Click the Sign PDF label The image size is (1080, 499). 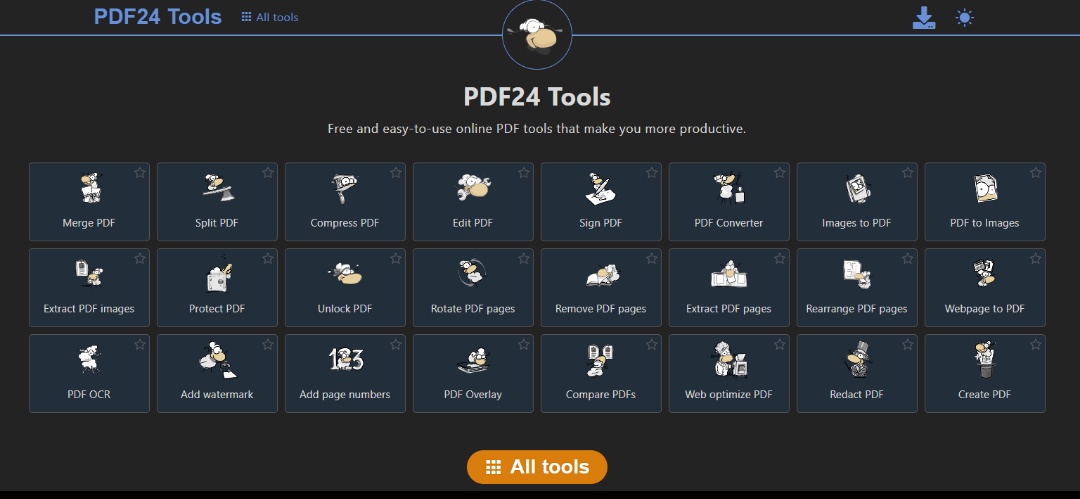601,223
